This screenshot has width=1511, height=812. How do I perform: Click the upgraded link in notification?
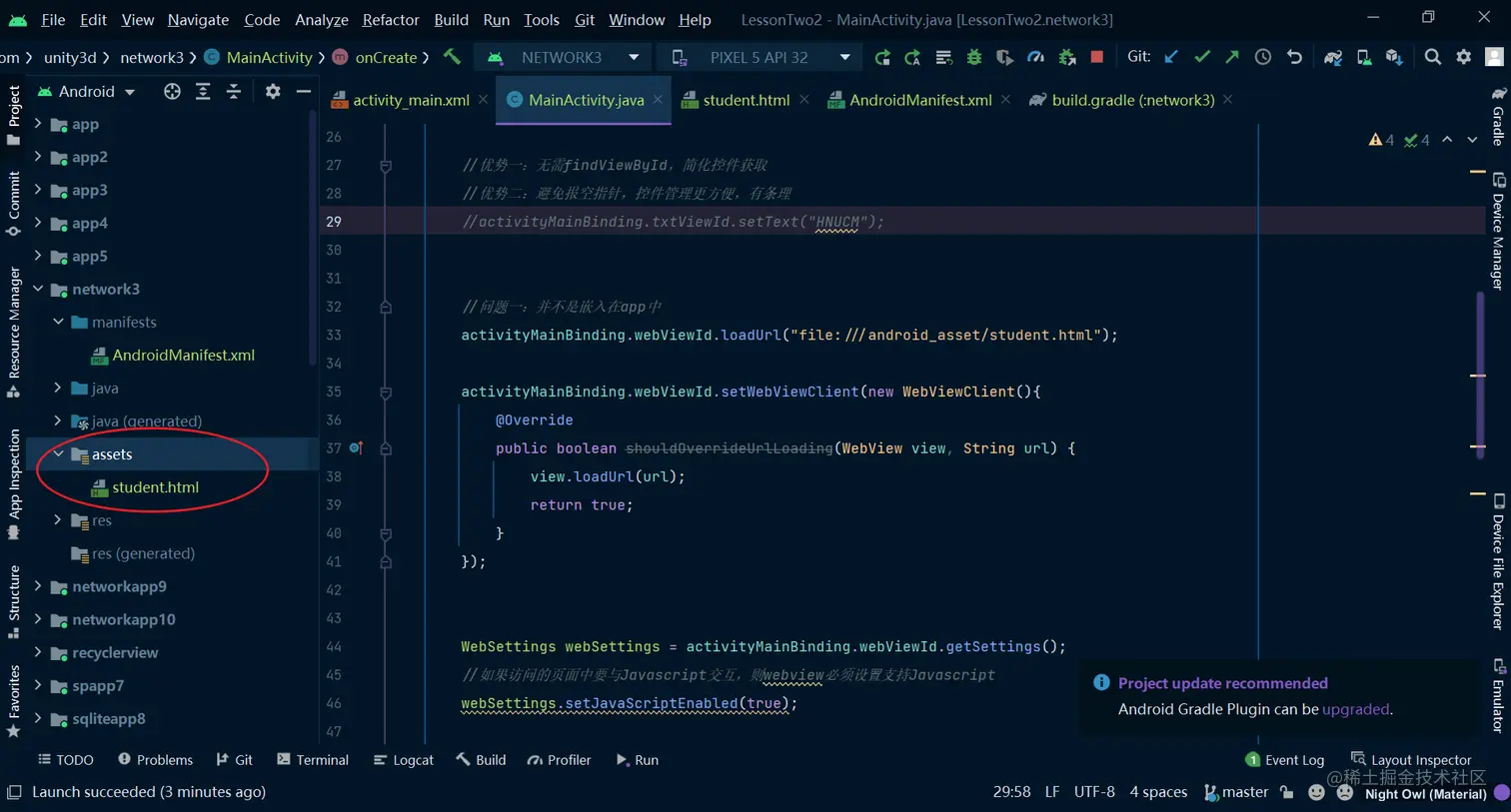click(x=1355, y=709)
